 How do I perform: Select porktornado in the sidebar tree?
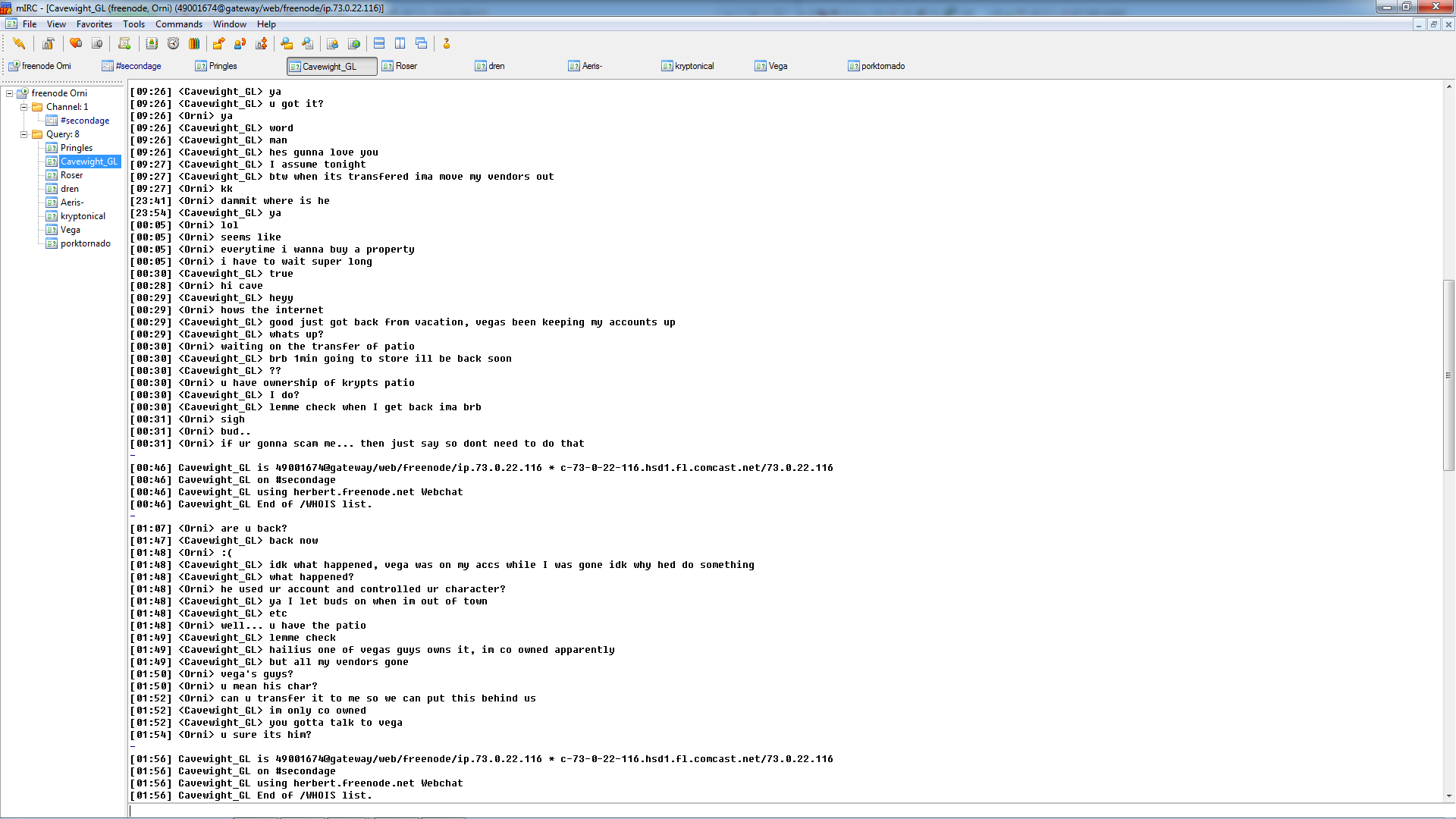85,243
